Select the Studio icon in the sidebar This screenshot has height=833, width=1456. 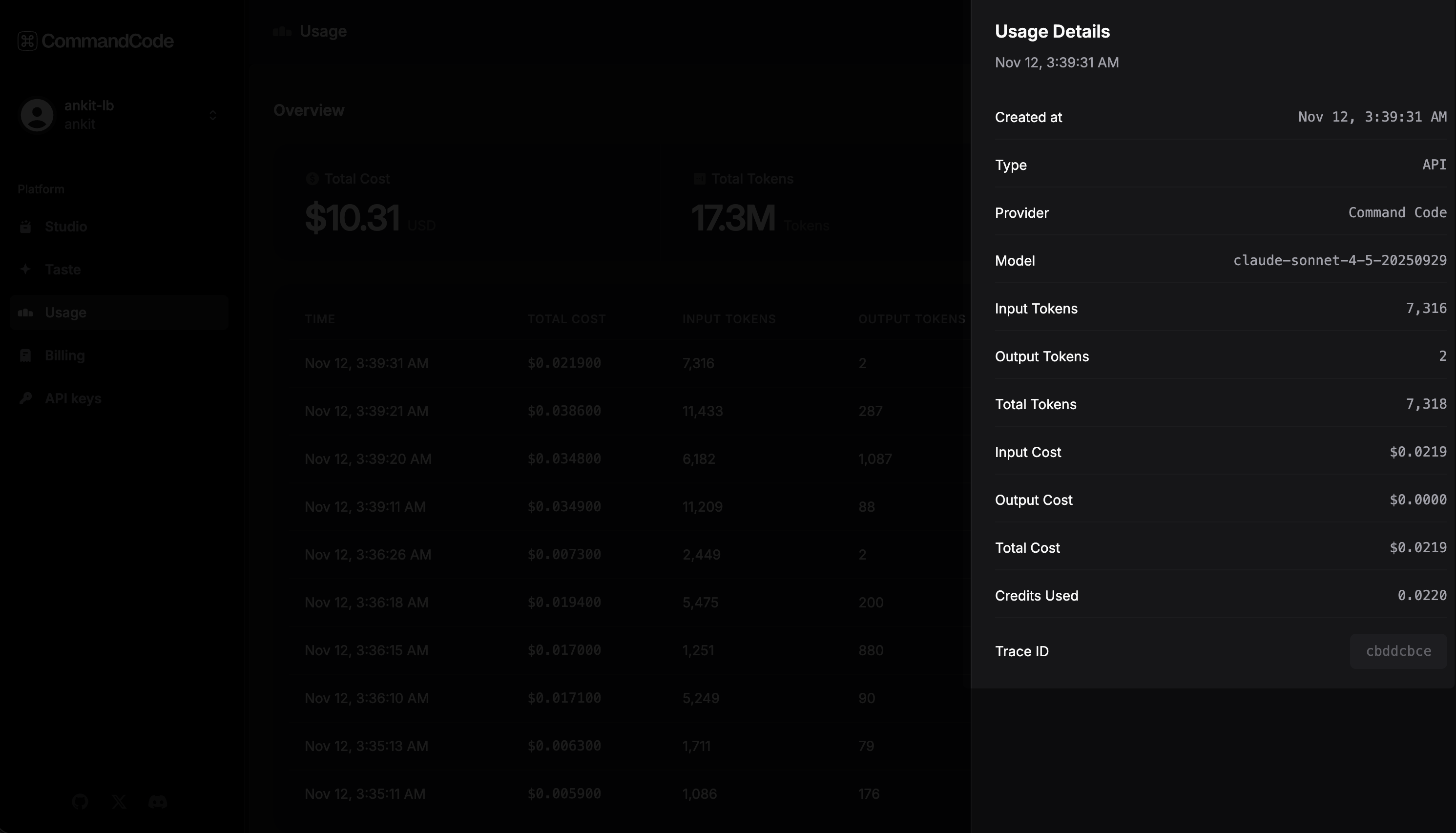[x=26, y=227]
